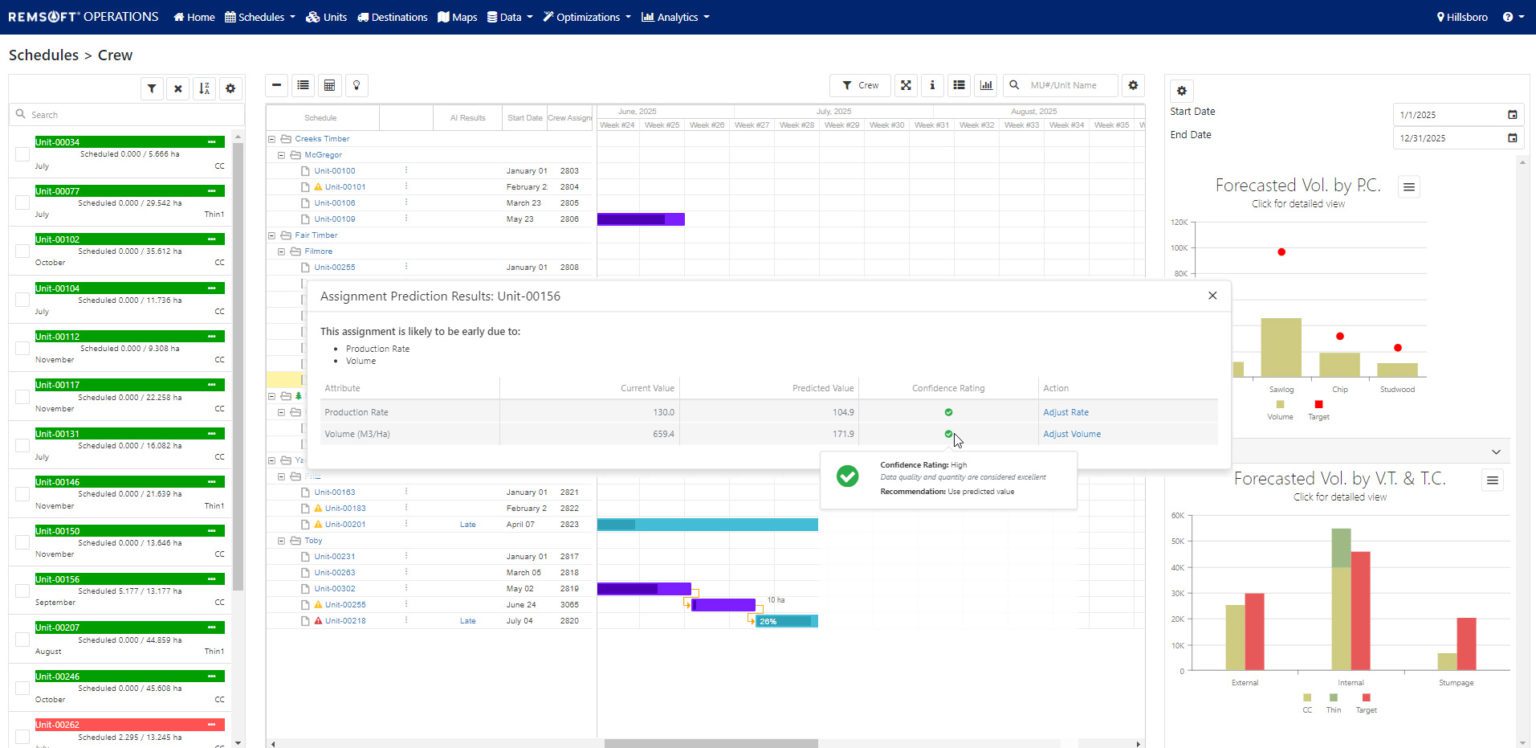
Task: Open the calculator icon in the Gantt toolbar
Action: (x=330, y=85)
